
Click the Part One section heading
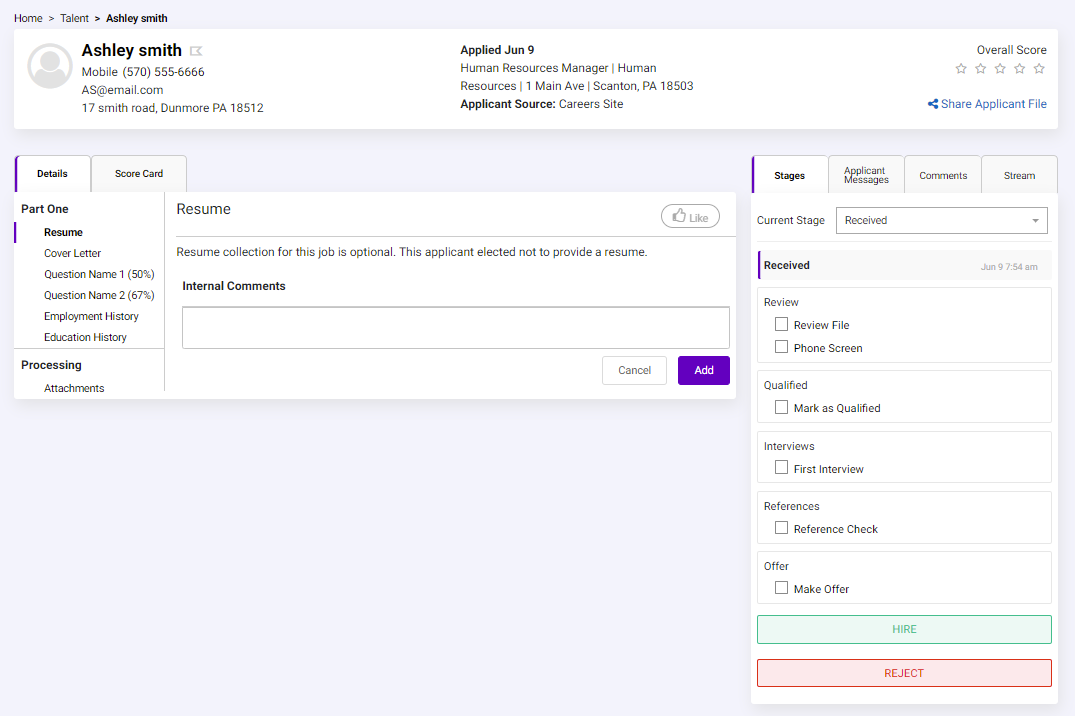[45, 209]
